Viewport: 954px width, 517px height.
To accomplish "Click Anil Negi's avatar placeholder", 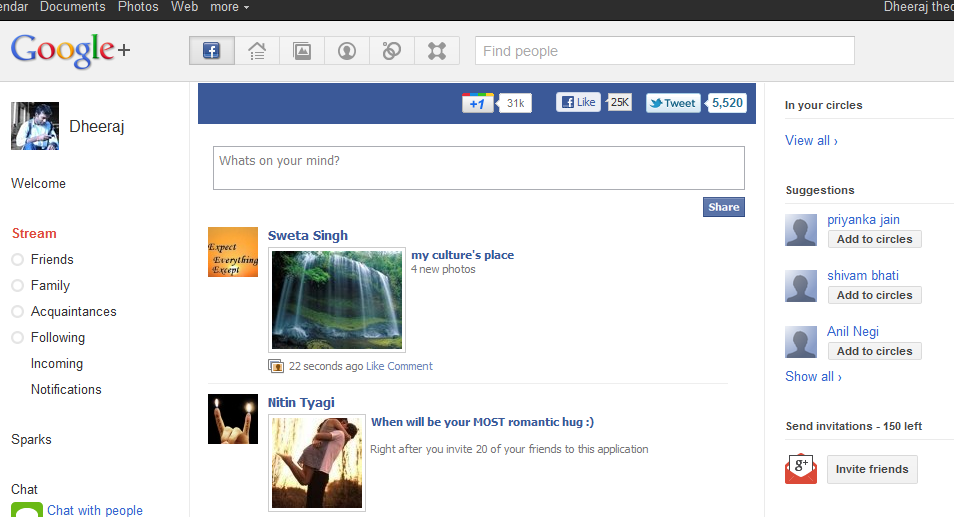I will pyautogui.click(x=801, y=342).
